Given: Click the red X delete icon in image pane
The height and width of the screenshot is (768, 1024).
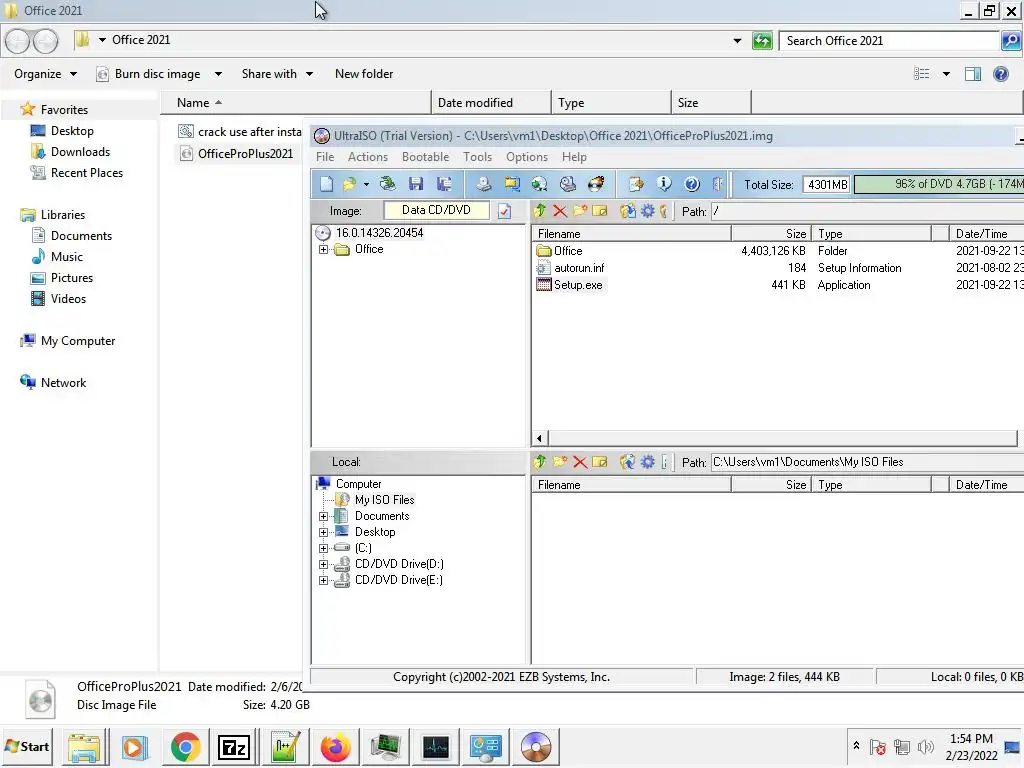Looking at the screenshot, I should (560, 211).
